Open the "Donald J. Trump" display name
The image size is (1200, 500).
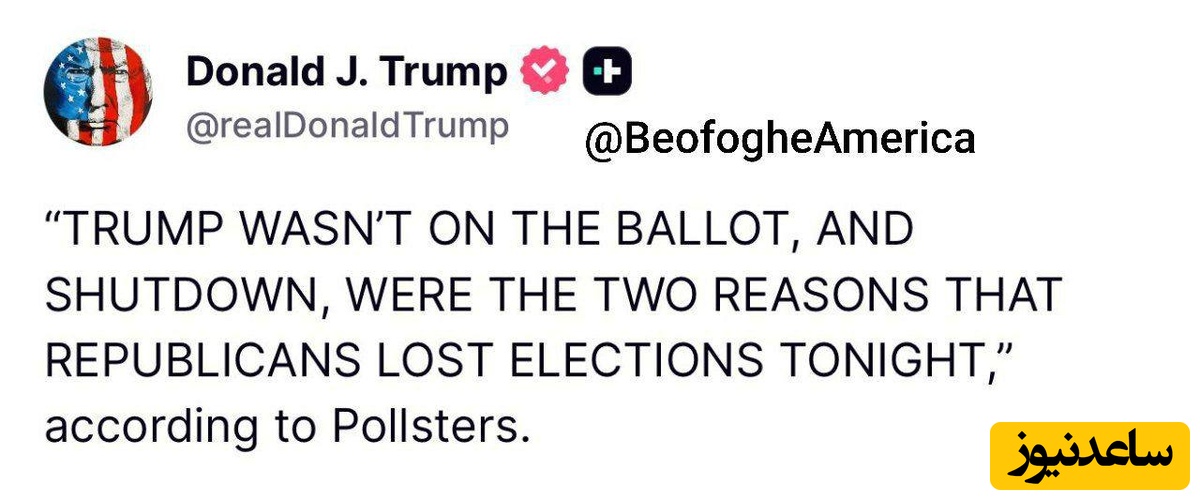tap(346, 73)
